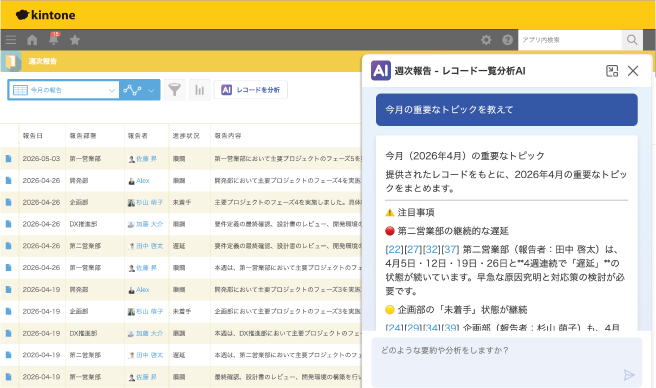
Task: Click the 報告内容 column header
Action: click(x=228, y=136)
